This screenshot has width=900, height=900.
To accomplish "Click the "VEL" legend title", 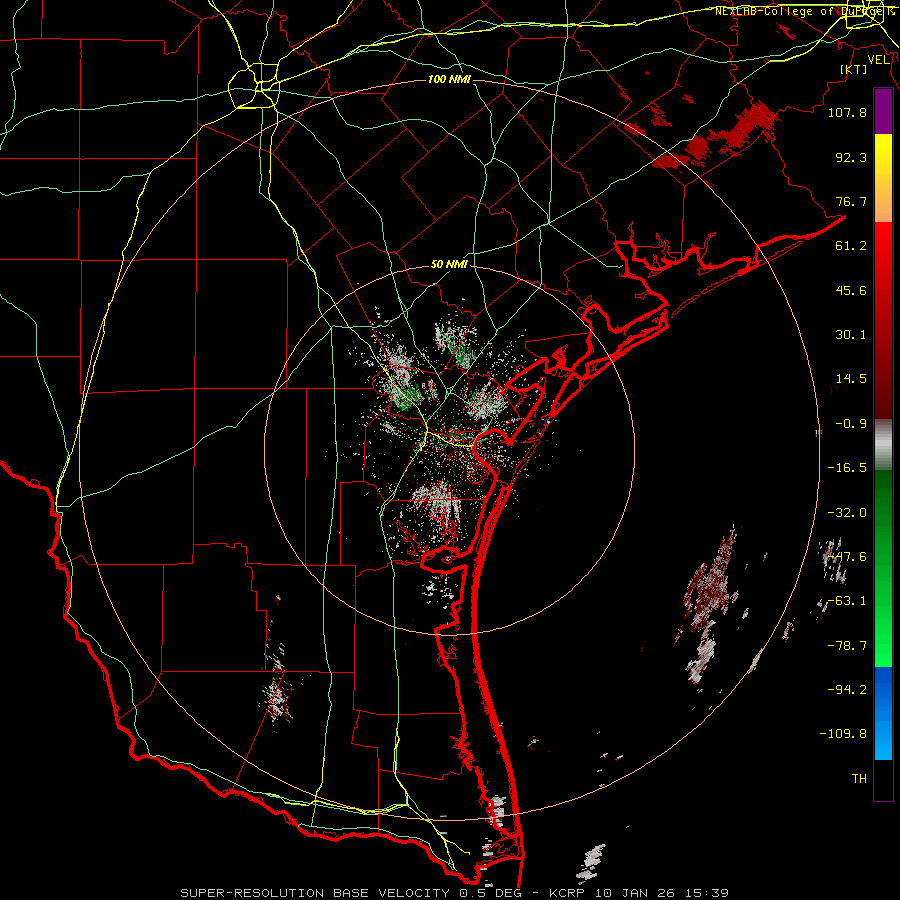I will coord(879,60).
